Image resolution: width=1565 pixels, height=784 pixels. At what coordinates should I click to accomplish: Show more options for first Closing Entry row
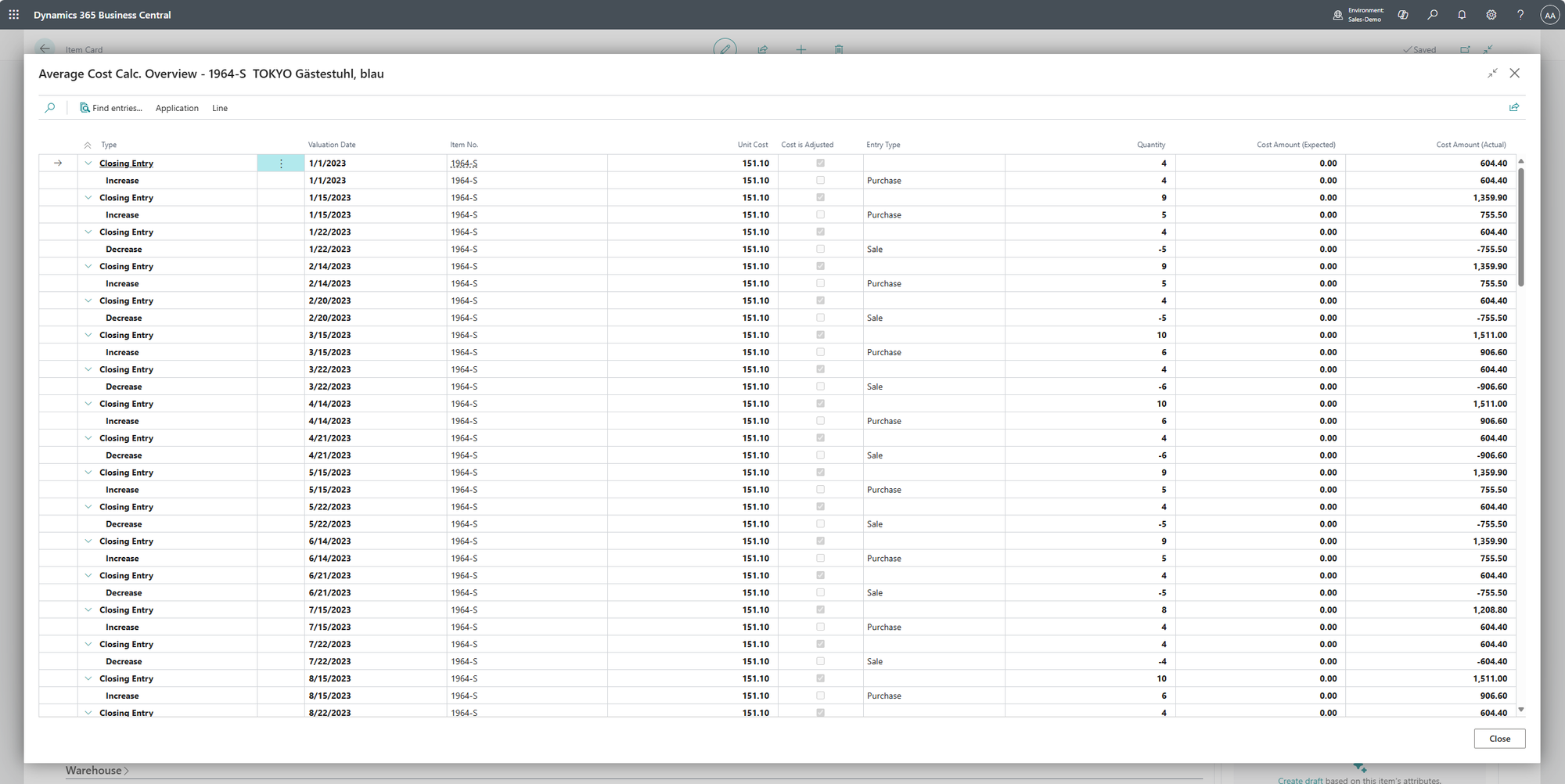pos(281,164)
